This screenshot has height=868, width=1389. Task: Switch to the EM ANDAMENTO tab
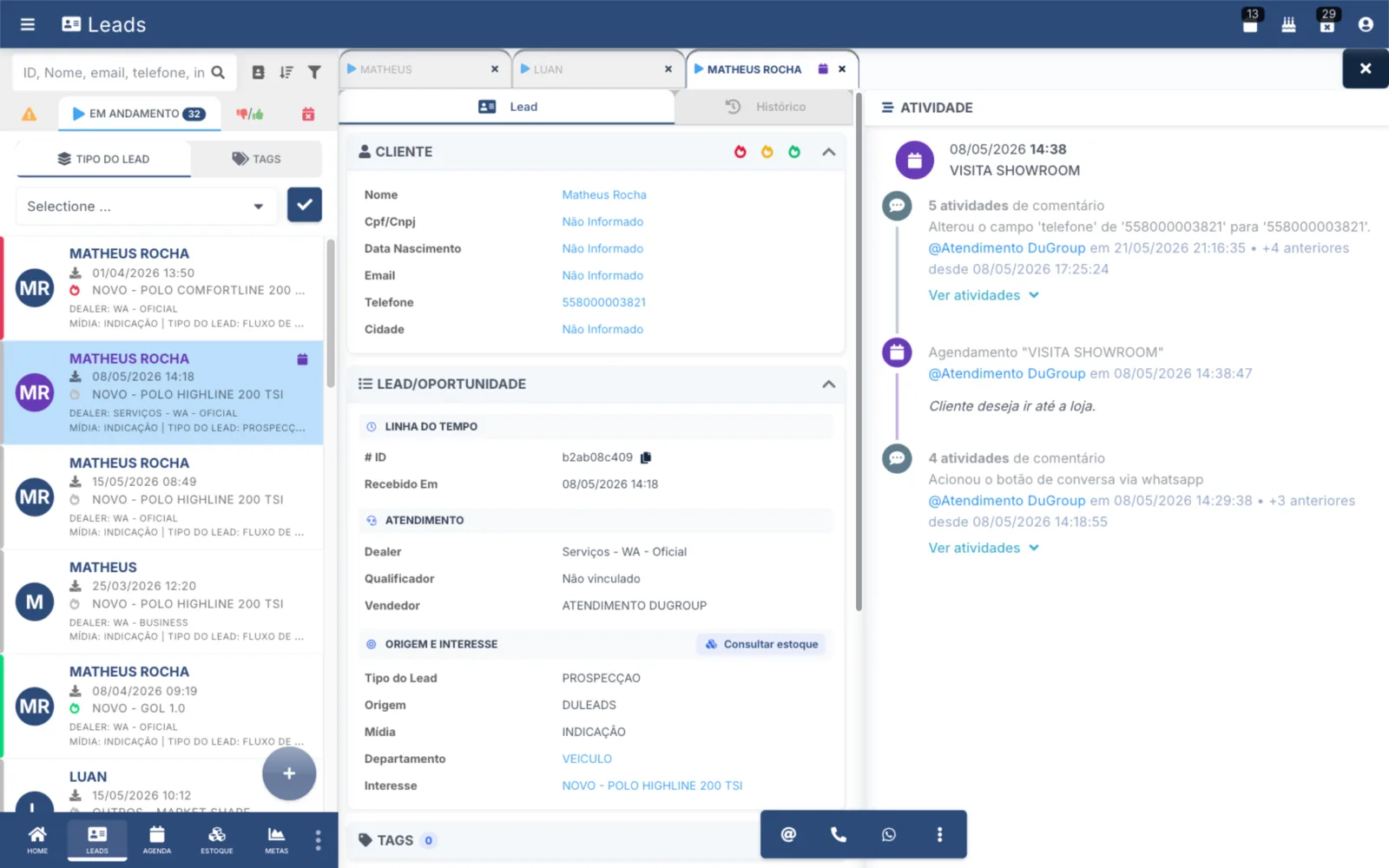point(139,114)
